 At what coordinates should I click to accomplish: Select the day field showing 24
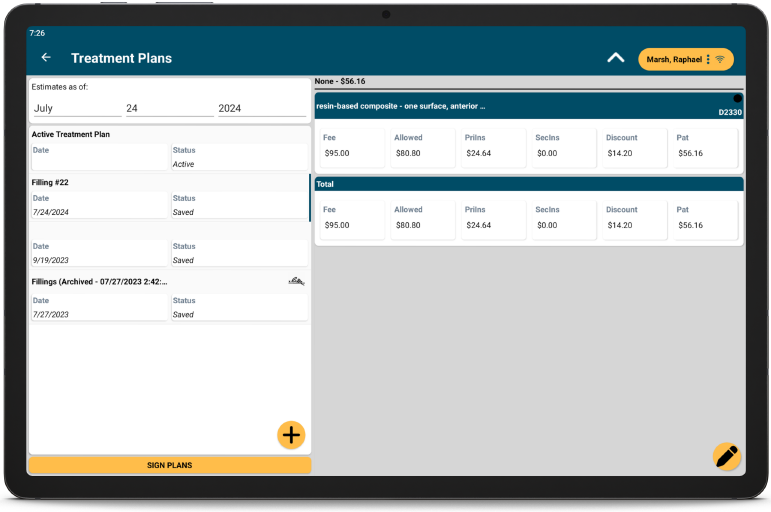168,108
